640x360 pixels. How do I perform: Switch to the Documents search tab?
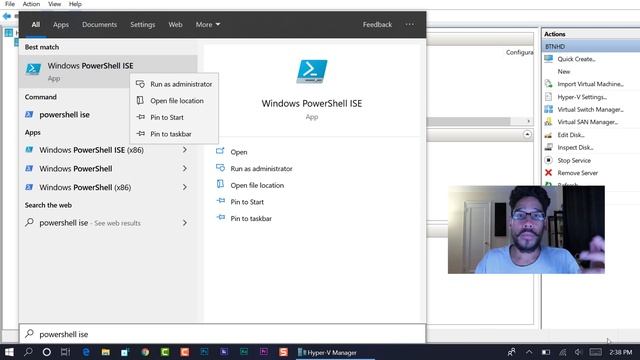[99, 24]
